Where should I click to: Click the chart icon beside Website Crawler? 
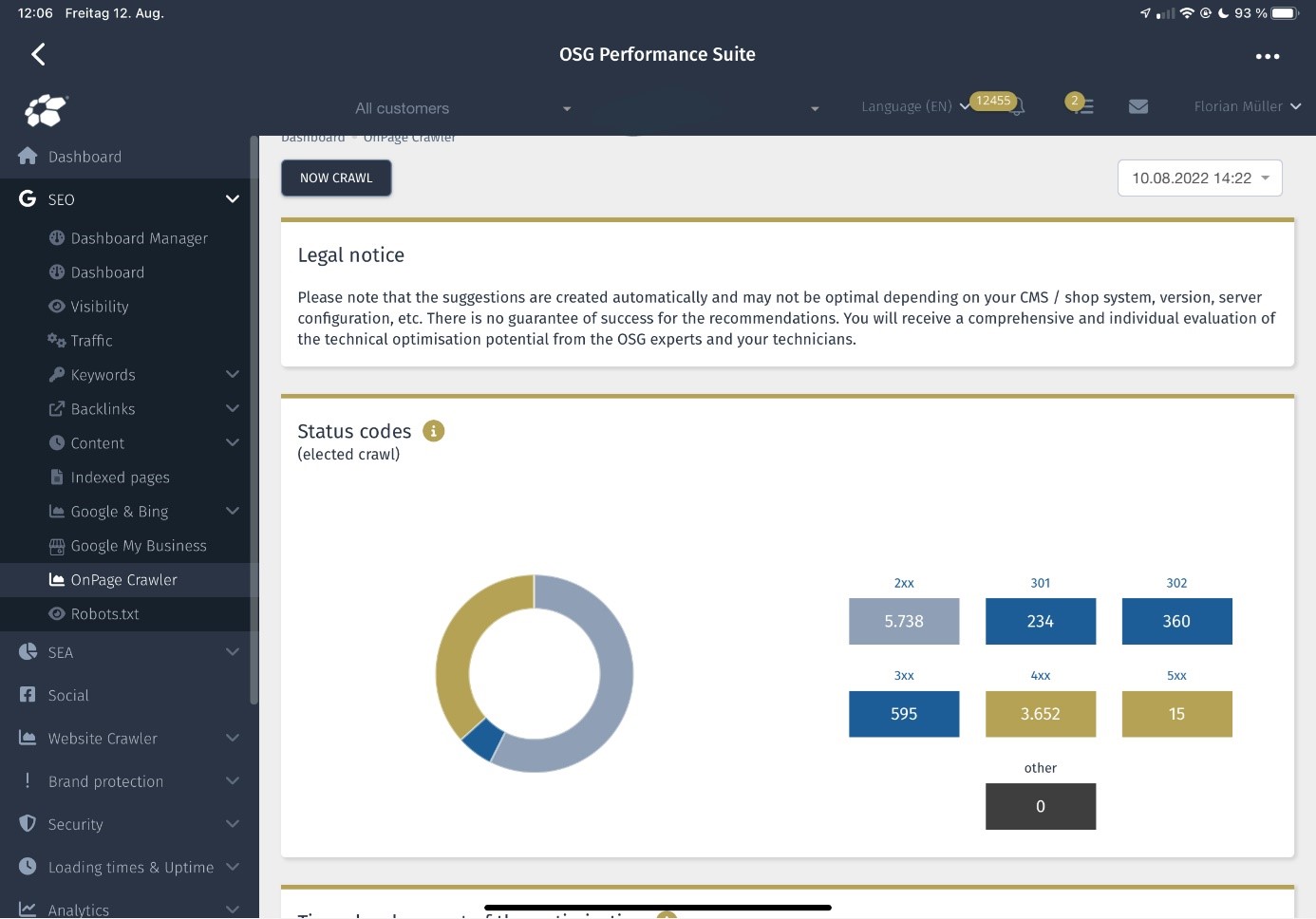coord(28,737)
